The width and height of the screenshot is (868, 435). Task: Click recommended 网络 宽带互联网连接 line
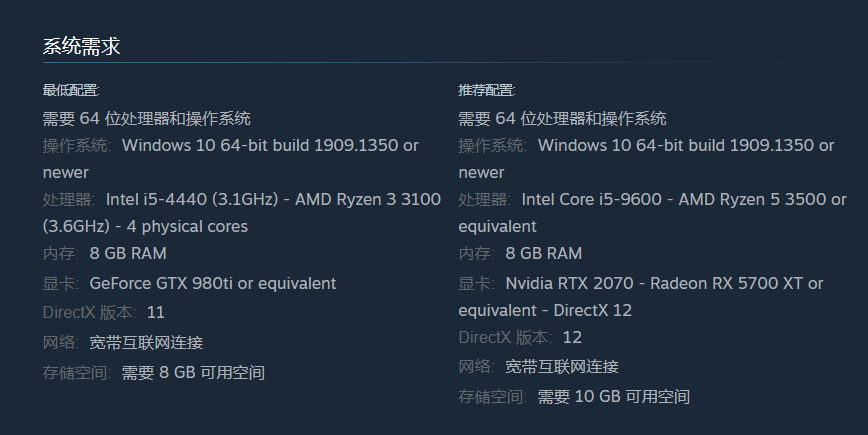539,366
